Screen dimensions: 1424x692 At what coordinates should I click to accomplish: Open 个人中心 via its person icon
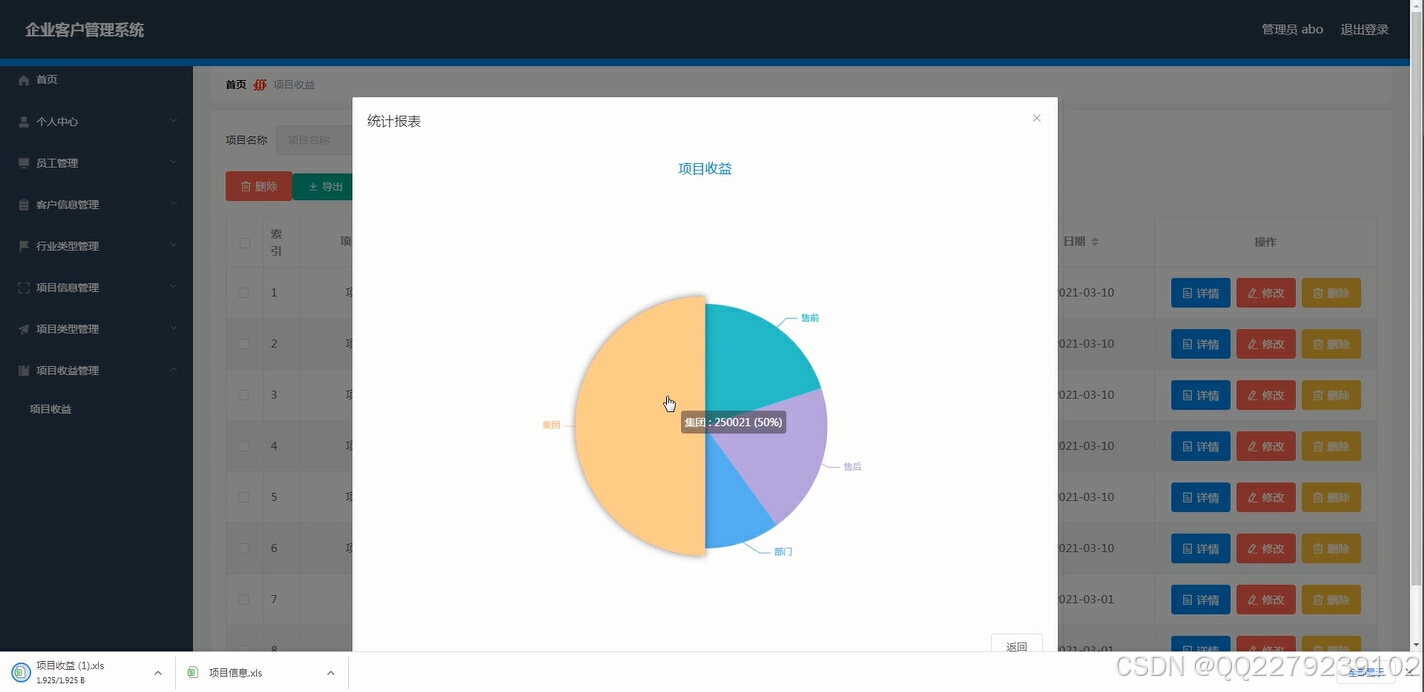[x=23, y=121]
